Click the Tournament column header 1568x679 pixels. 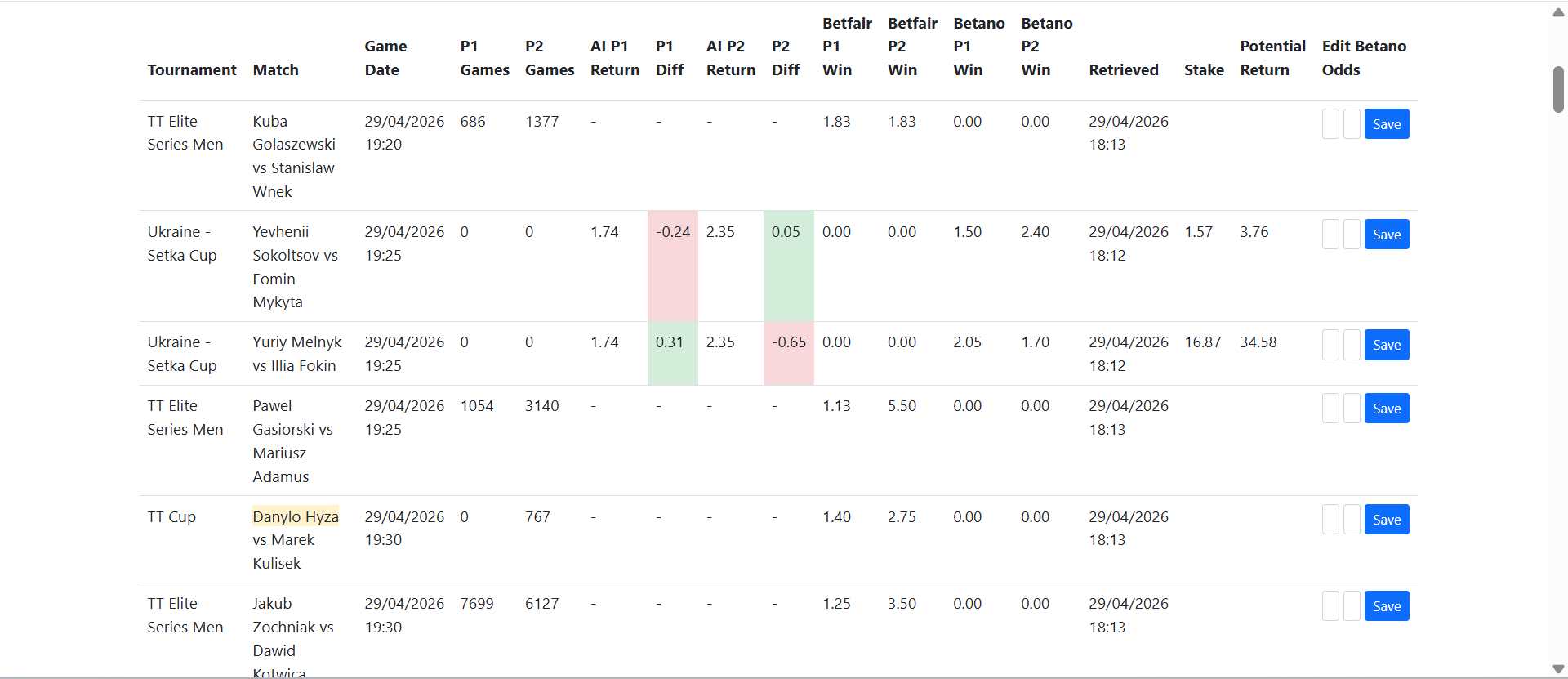(x=192, y=70)
